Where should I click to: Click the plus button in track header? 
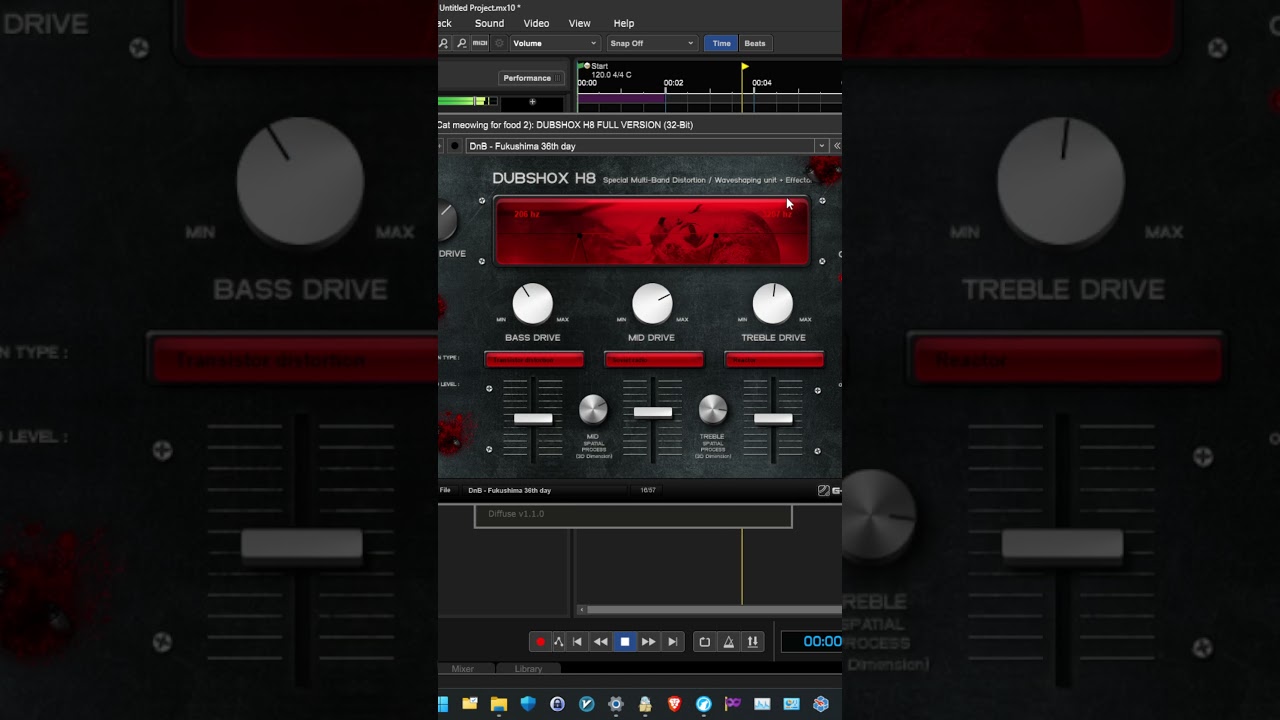[x=532, y=102]
